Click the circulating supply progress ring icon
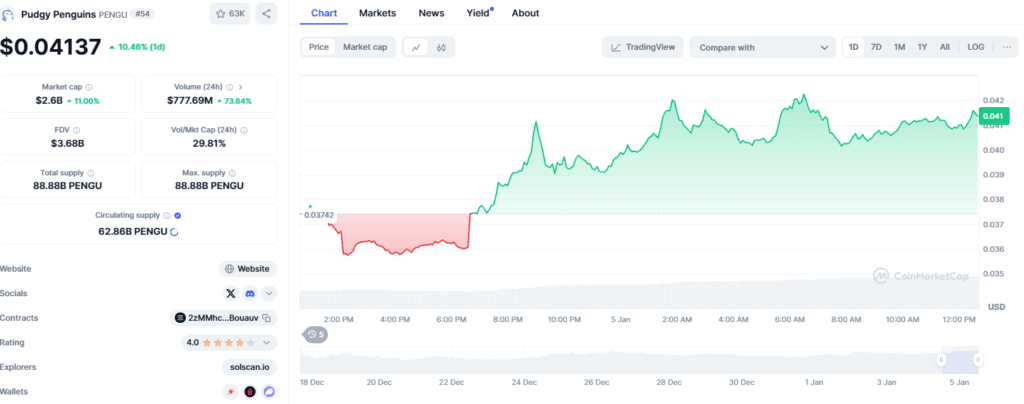 174,231
